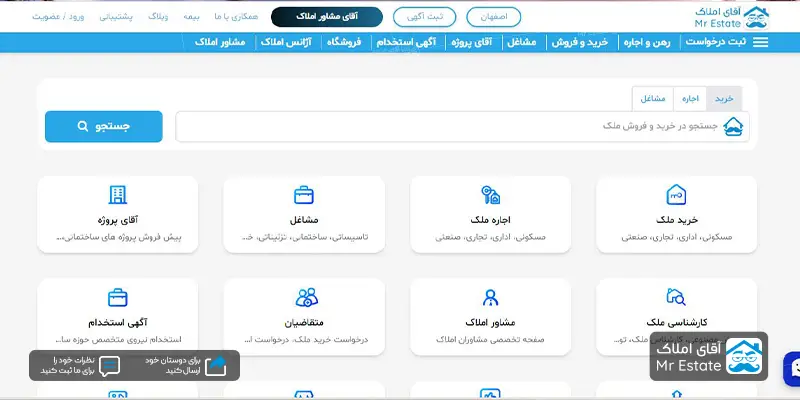Click the کارشناسی ملک magnifier house icon
The width and height of the screenshot is (800, 400).
tap(677, 297)
